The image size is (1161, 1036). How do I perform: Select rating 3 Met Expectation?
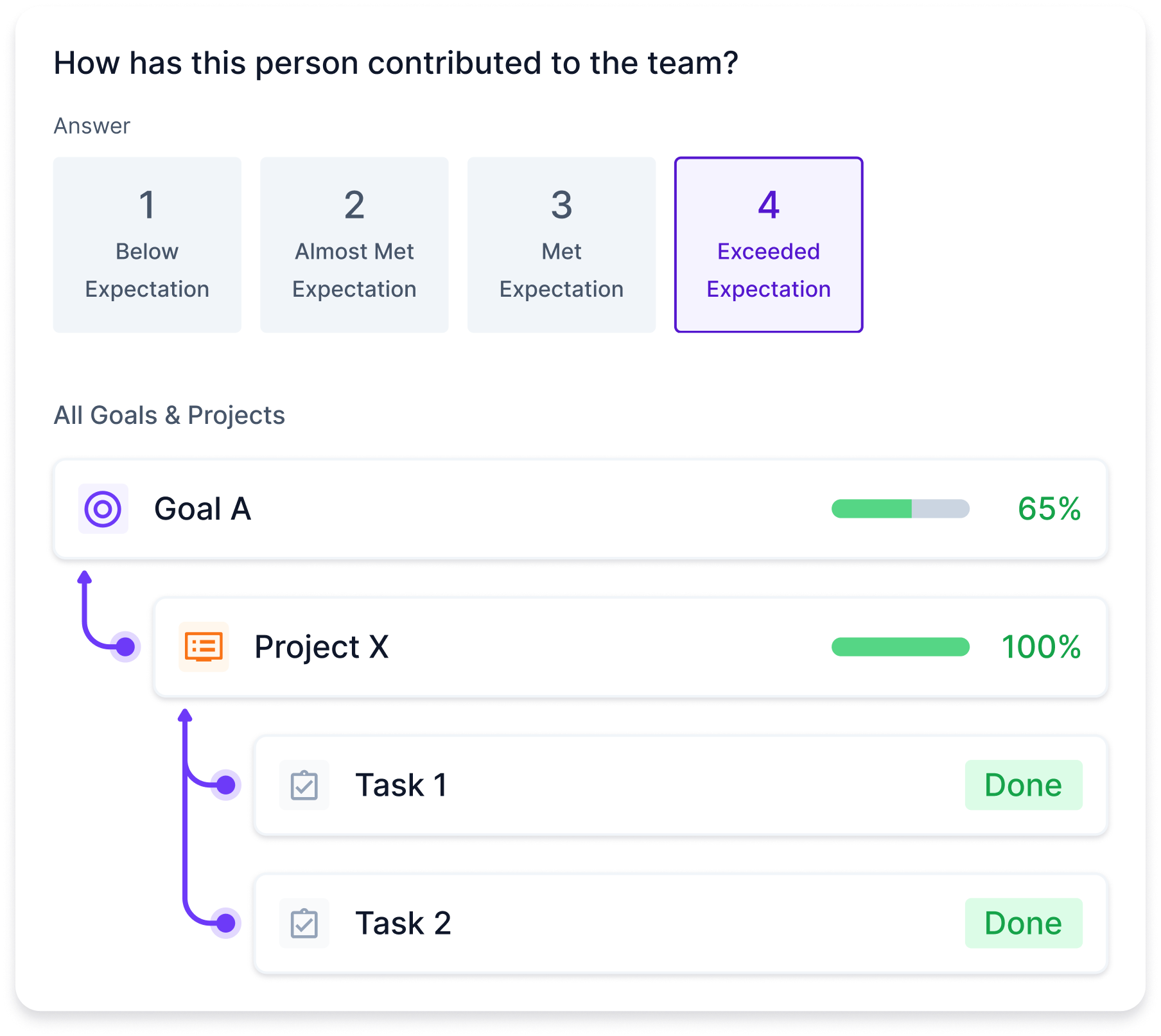tap(561, 244)
